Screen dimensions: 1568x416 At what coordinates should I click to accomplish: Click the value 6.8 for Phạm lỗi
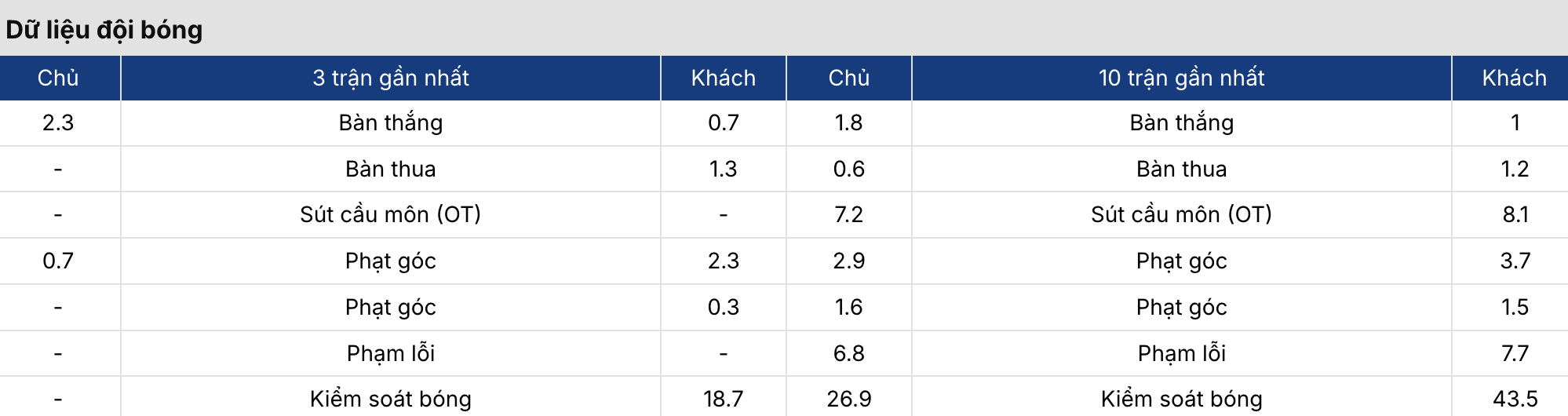tap(849, 353)
